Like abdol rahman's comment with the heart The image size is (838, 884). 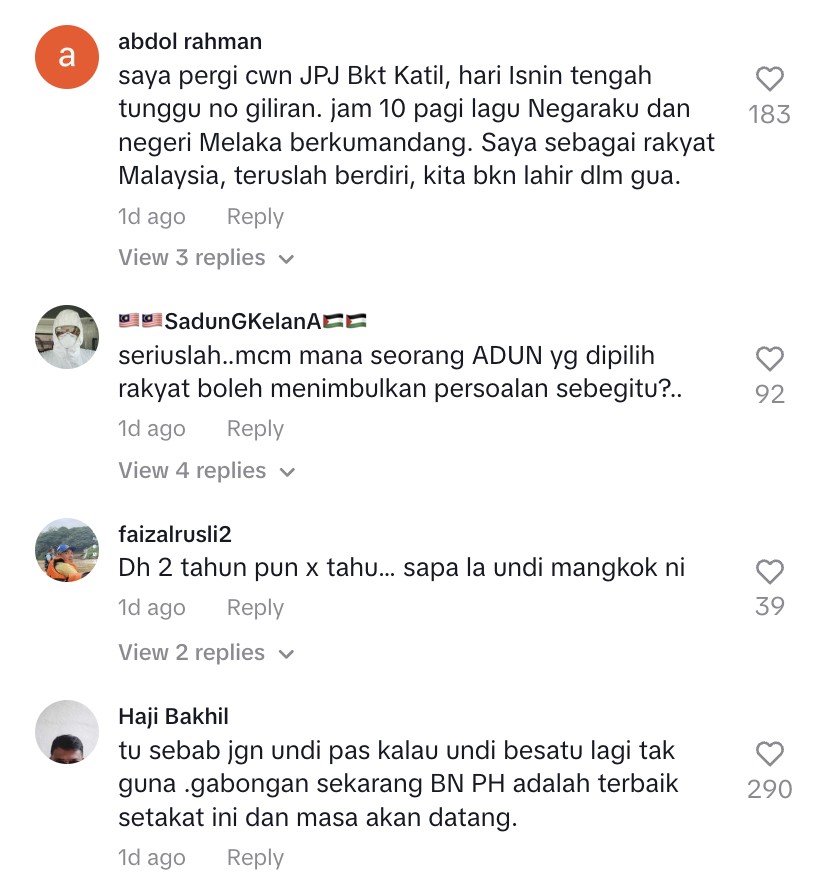[769, 79]
